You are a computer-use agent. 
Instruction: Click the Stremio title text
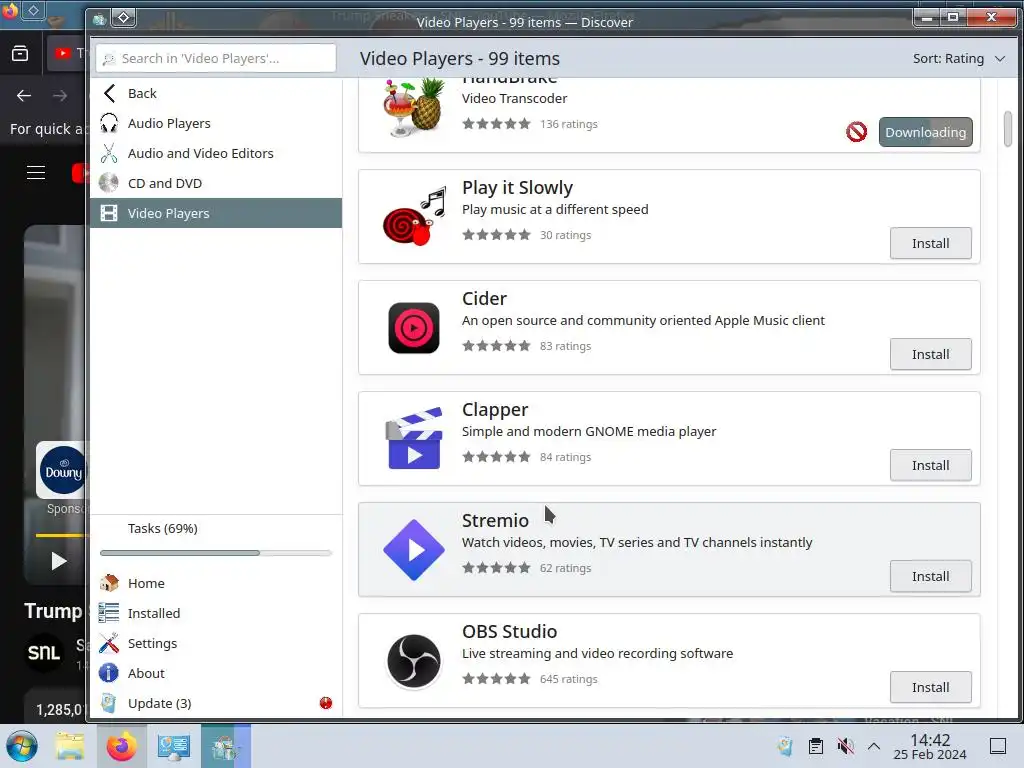pyautogui.click(x=495, y=520)
